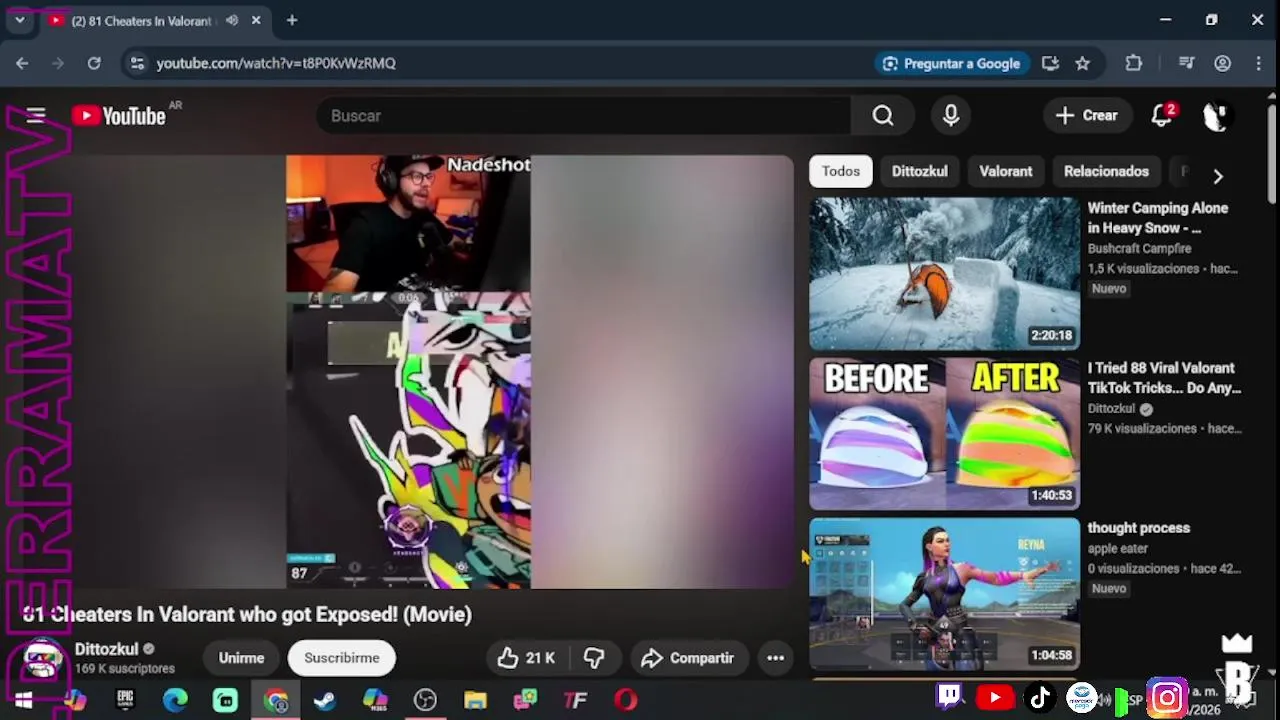Open the Chrome profile icon

pos(1222,63)
